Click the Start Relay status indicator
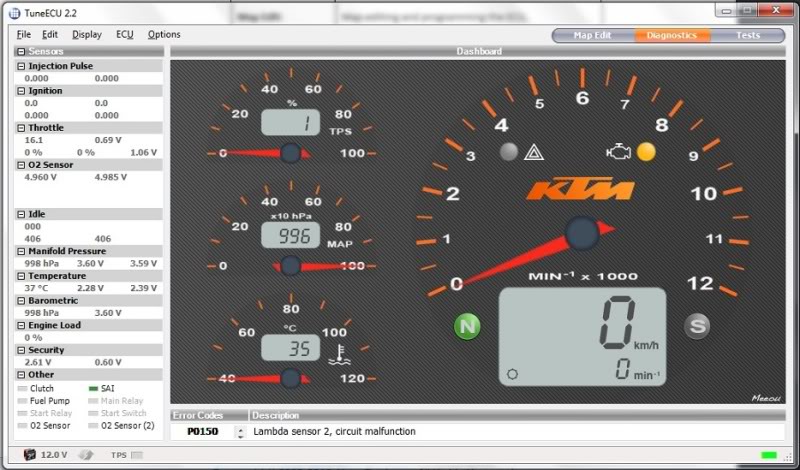Image resolution: width=800 pixels, height=470 pixels. pos(22,413)
